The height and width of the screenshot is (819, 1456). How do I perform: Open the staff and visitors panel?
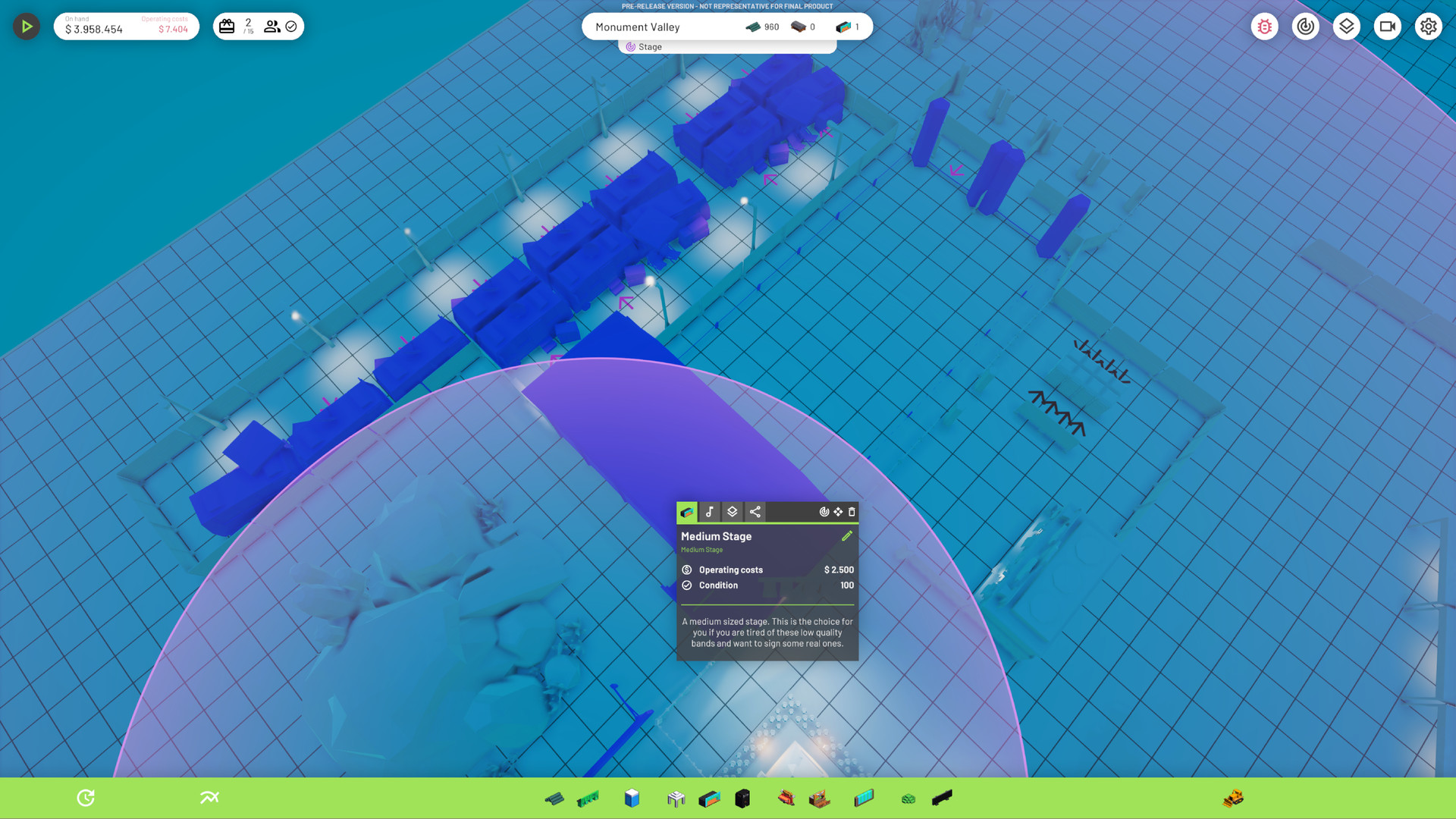click(271, 27)
